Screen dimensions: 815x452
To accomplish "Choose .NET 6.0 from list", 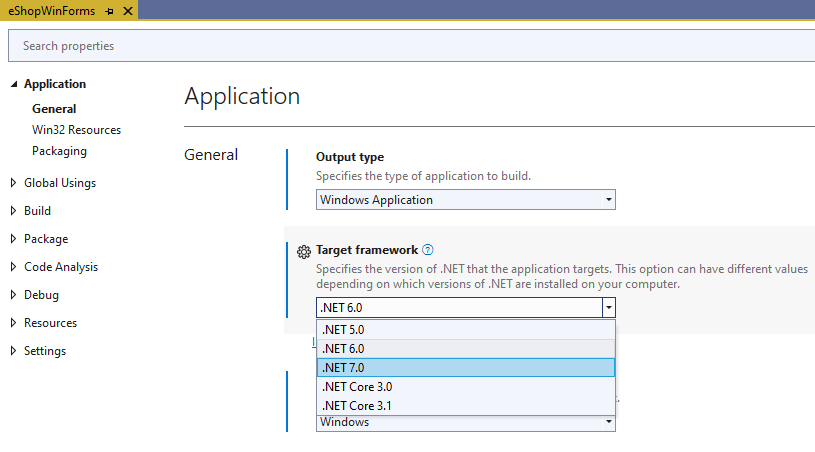I will click(466, 349).
